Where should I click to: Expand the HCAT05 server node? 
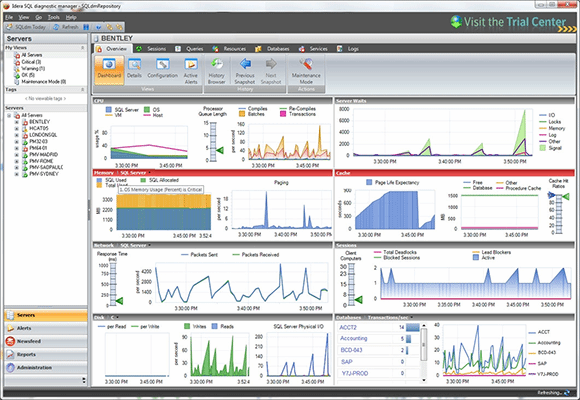coord(16,128)
